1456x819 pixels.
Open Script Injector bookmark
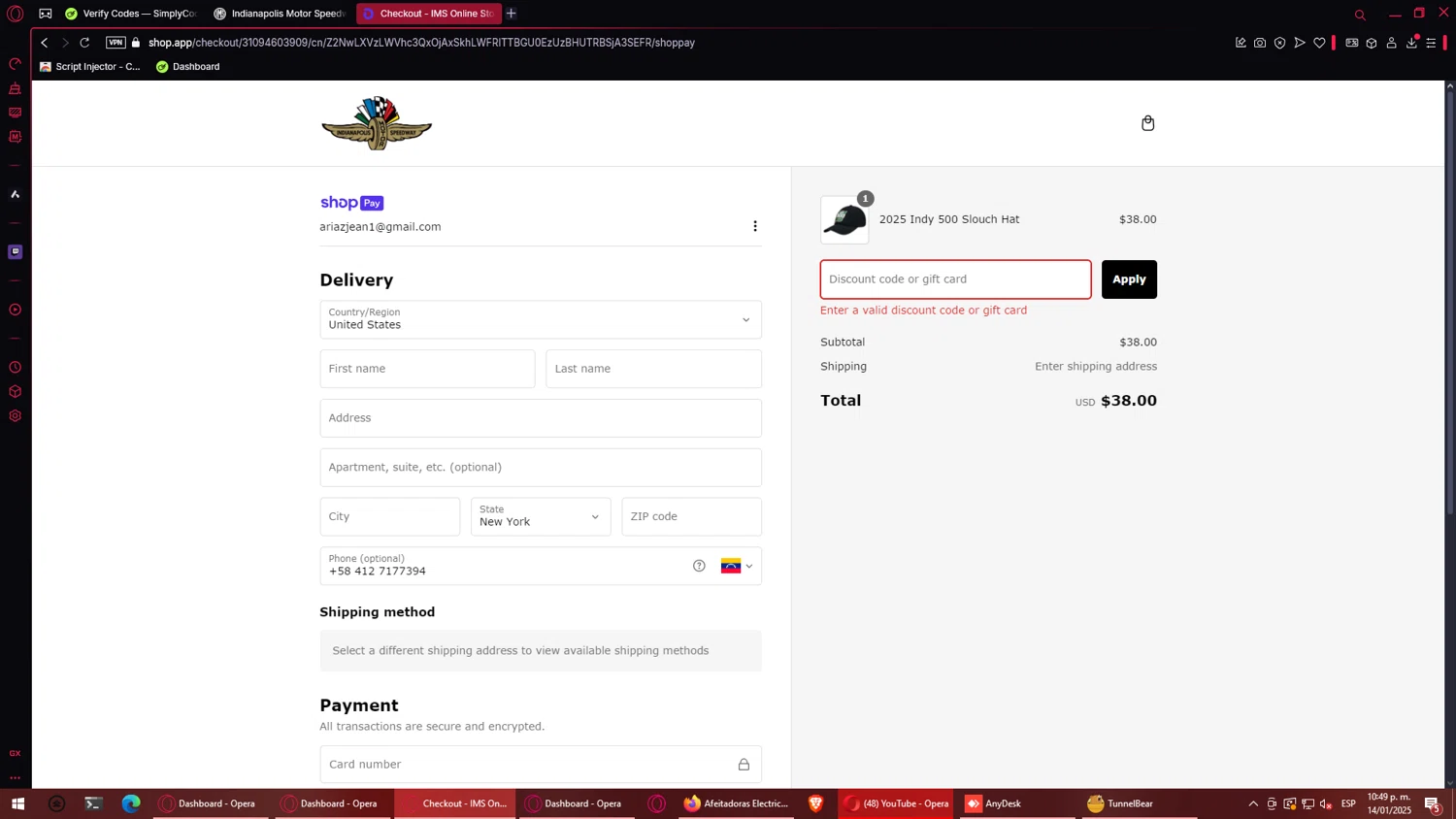pos(90,67)
